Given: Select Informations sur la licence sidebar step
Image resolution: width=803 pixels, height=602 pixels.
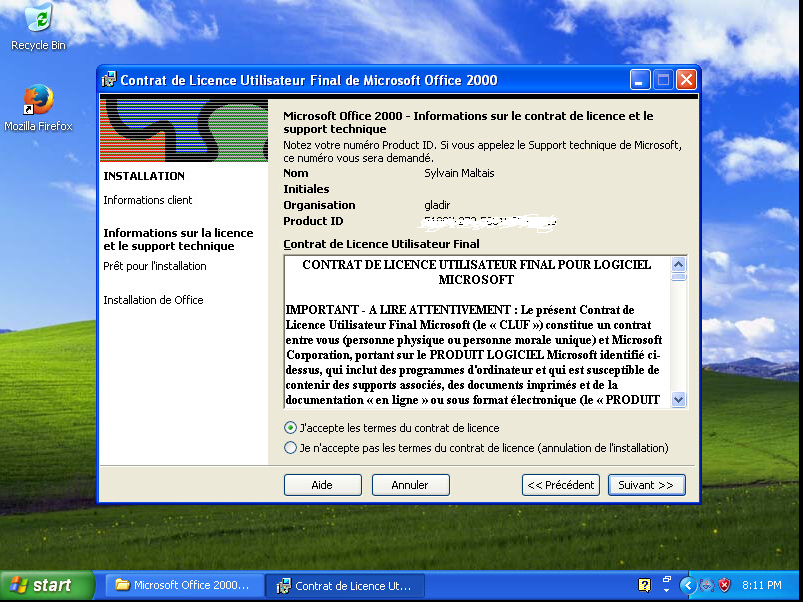Looking at the screenshot, I should [178, 239].
